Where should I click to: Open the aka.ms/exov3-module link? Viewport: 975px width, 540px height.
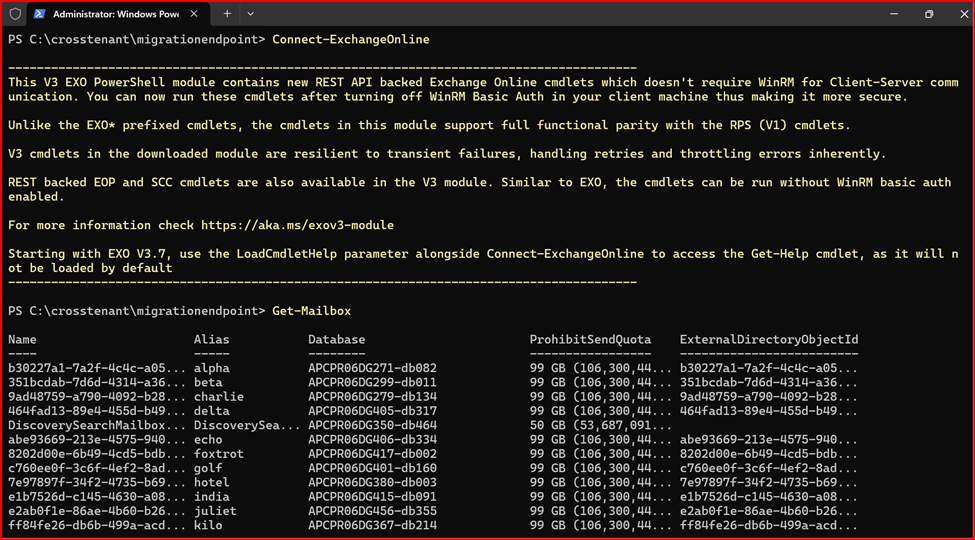point(297,225)
